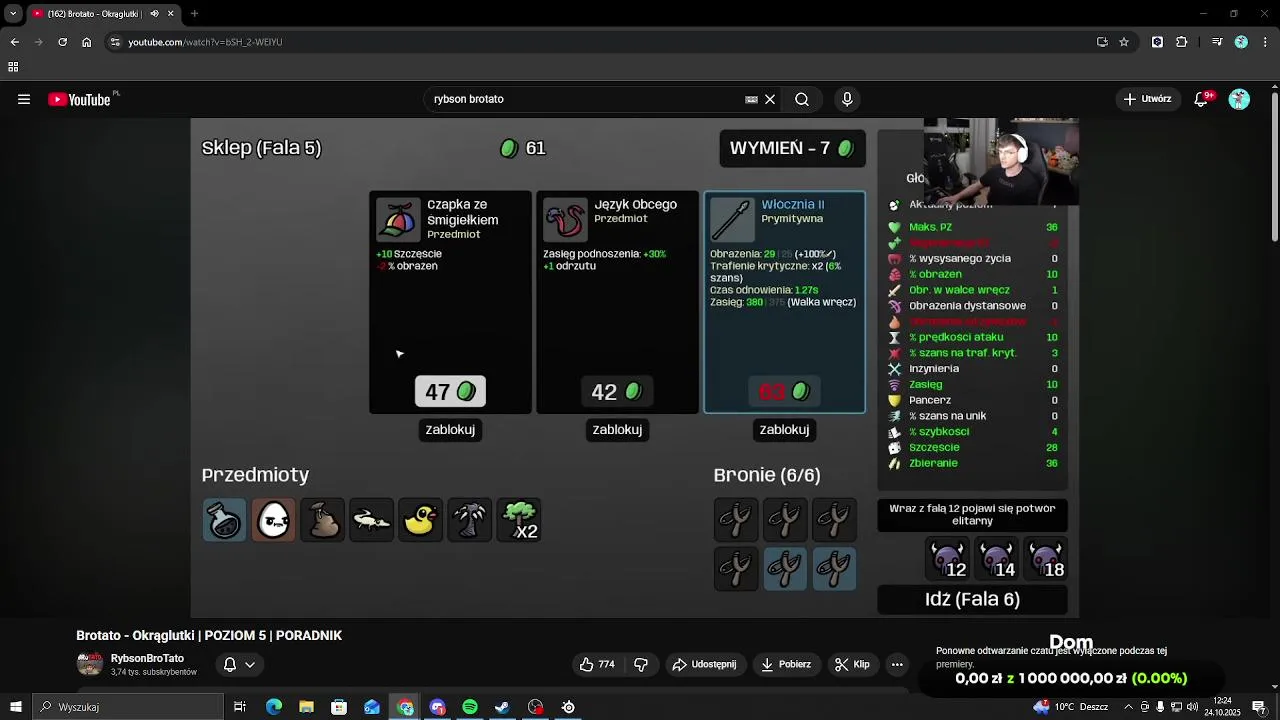Open the RybsonBroTato channel avatar
1280x720 pixels.
coord(90,664)
